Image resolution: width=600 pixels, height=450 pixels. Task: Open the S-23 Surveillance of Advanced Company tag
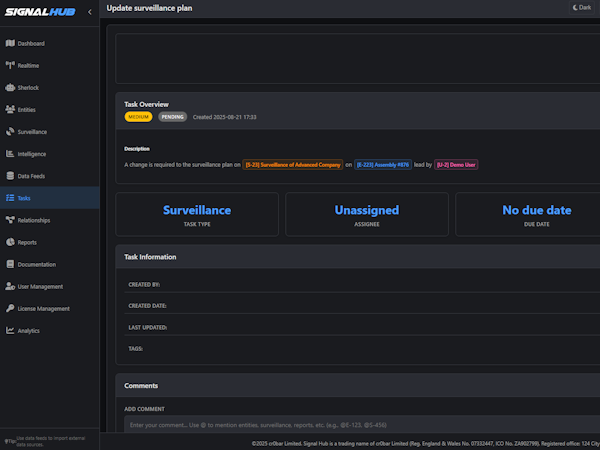click(x=293, y=165)
